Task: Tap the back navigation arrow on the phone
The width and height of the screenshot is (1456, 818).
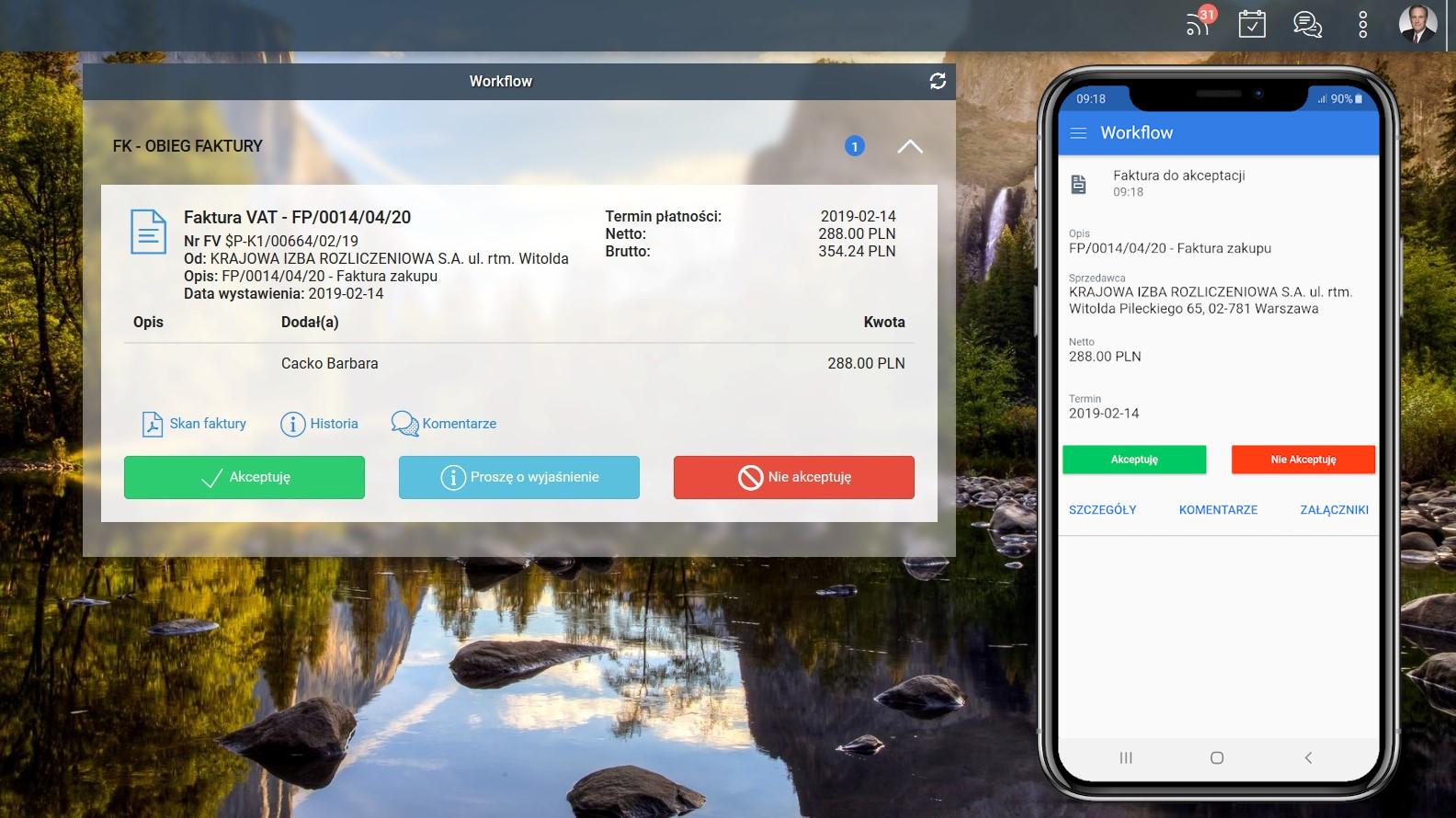Action: (x=1308, y=757)
